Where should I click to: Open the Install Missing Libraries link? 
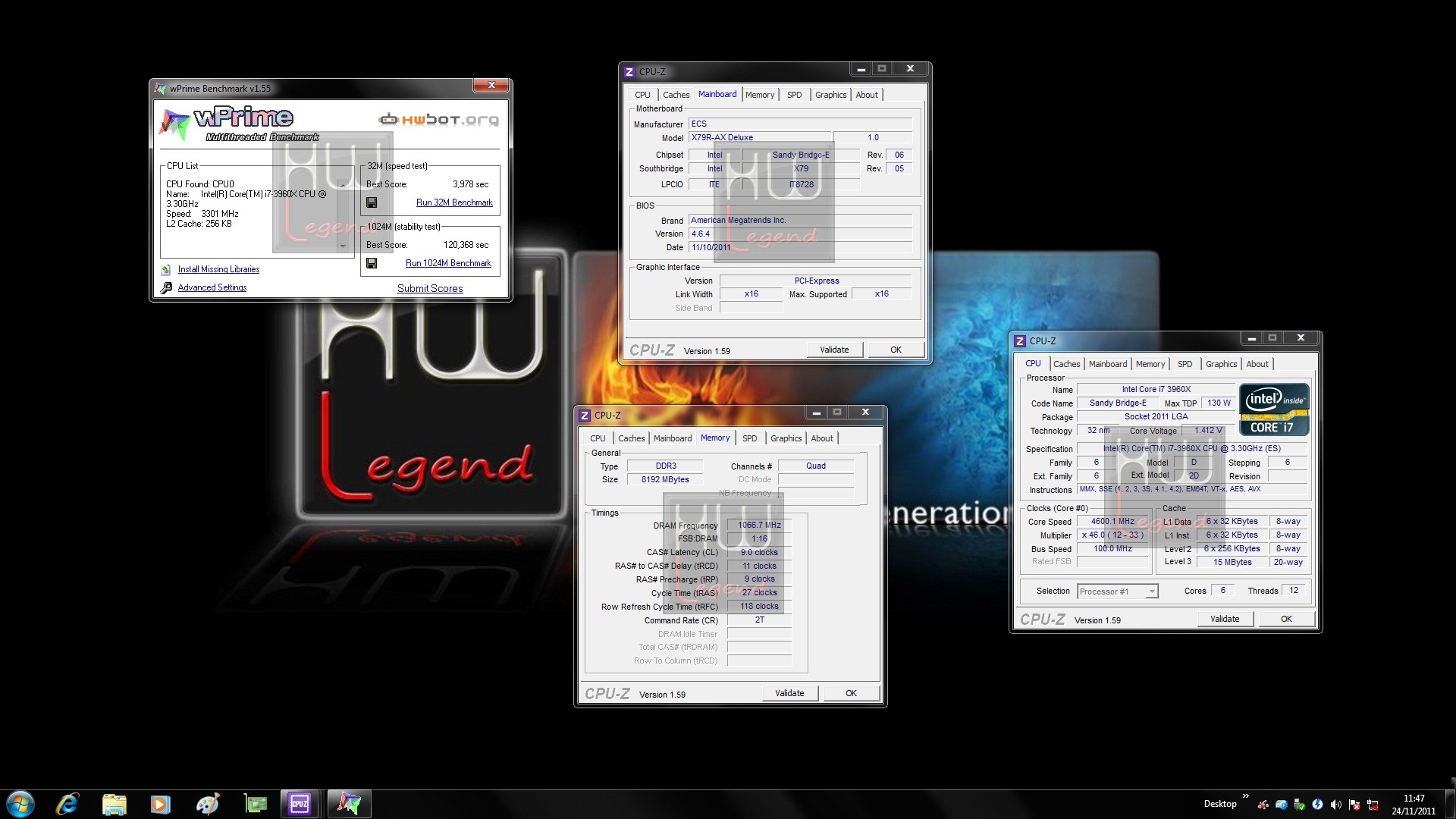[x=218, y=269]
